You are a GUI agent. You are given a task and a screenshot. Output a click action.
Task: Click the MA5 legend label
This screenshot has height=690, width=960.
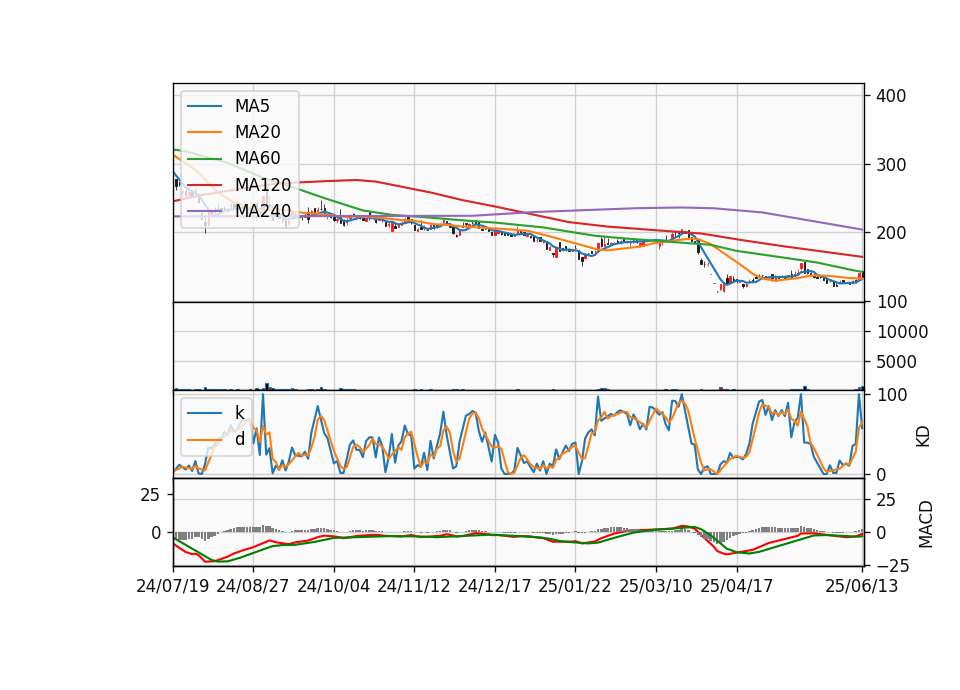pos(252,106)
